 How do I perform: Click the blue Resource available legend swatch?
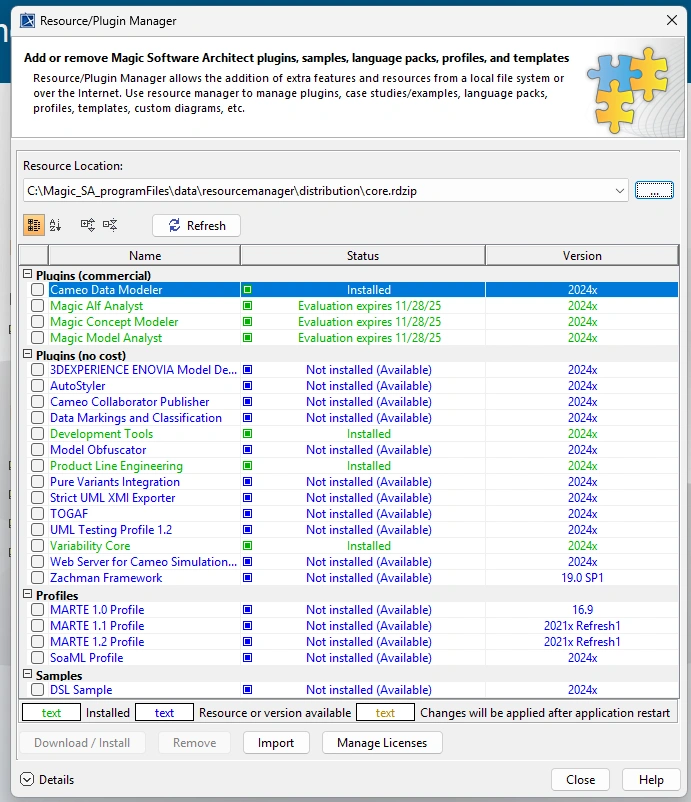[164, 712]
